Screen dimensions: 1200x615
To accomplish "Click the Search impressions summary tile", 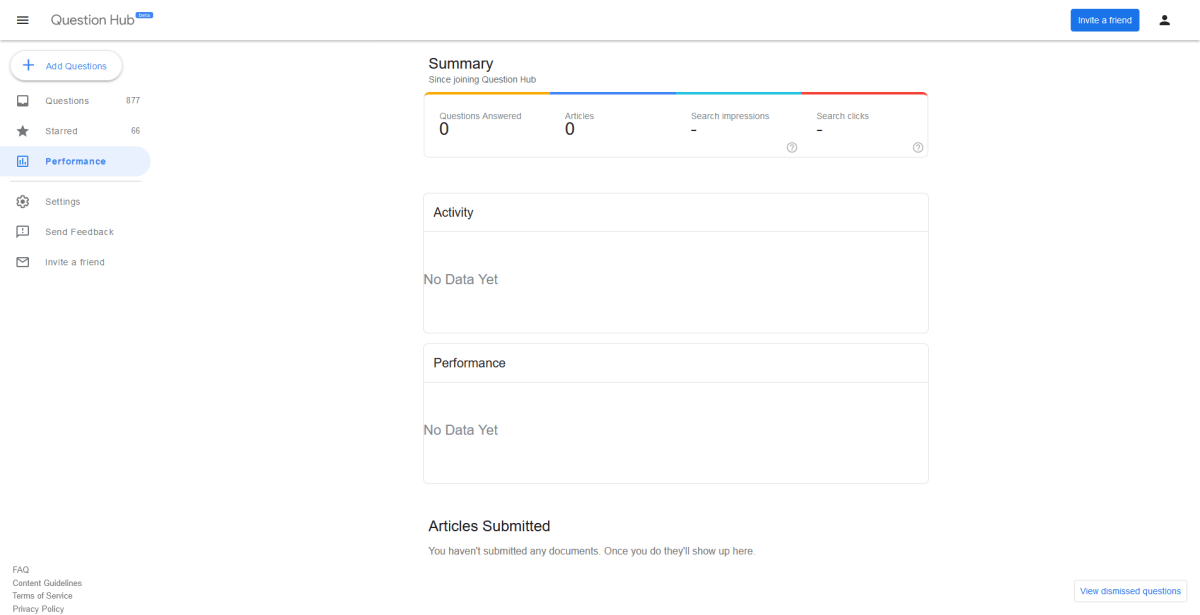I will [739, 124].
